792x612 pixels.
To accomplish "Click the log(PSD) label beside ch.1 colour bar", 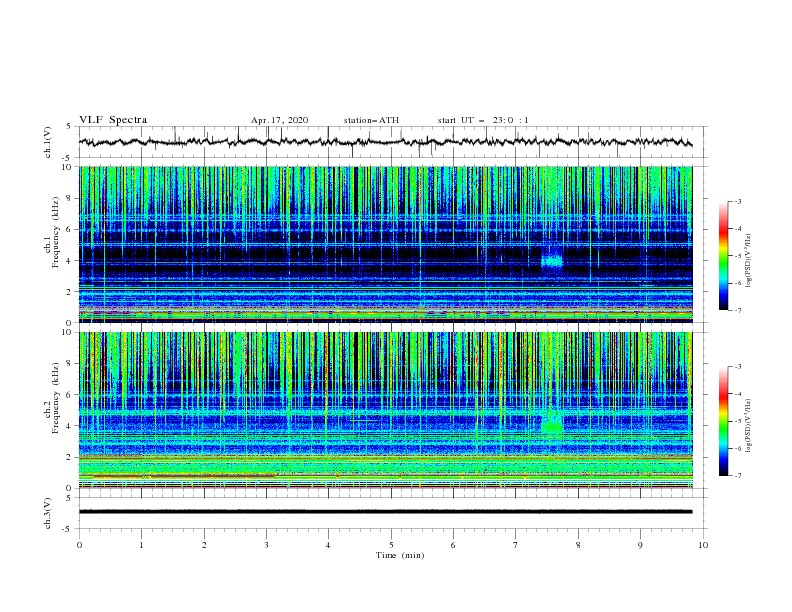I will 748,261.
